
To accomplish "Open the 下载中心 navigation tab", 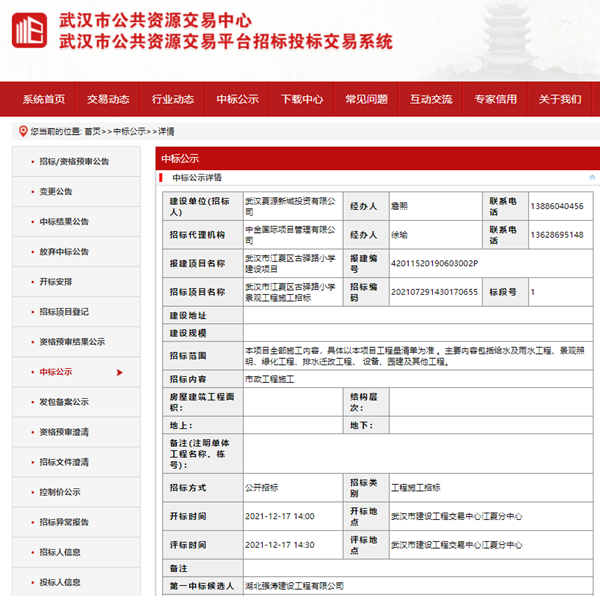I will [x=302, y=99].
